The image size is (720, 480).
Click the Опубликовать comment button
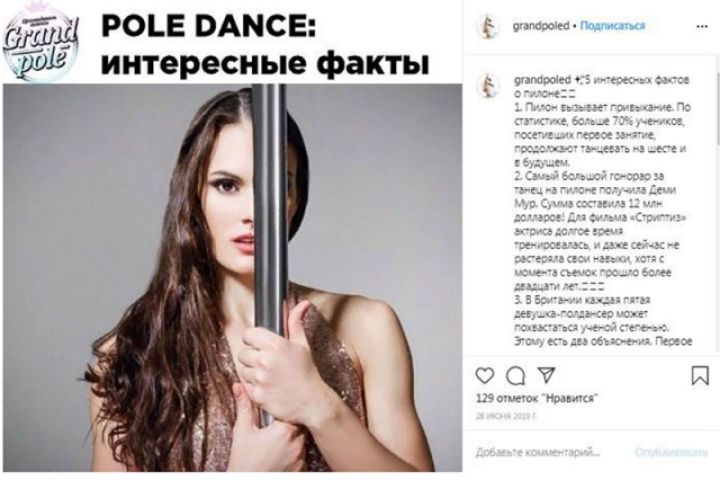coord(671,452)
